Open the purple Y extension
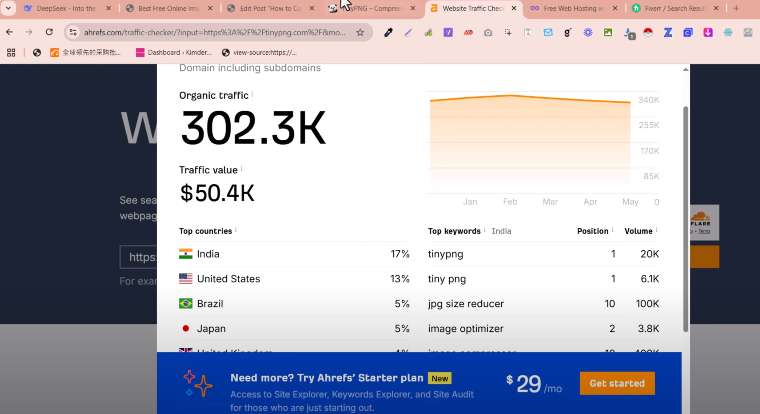760x414 pixels. click(448, 32)
